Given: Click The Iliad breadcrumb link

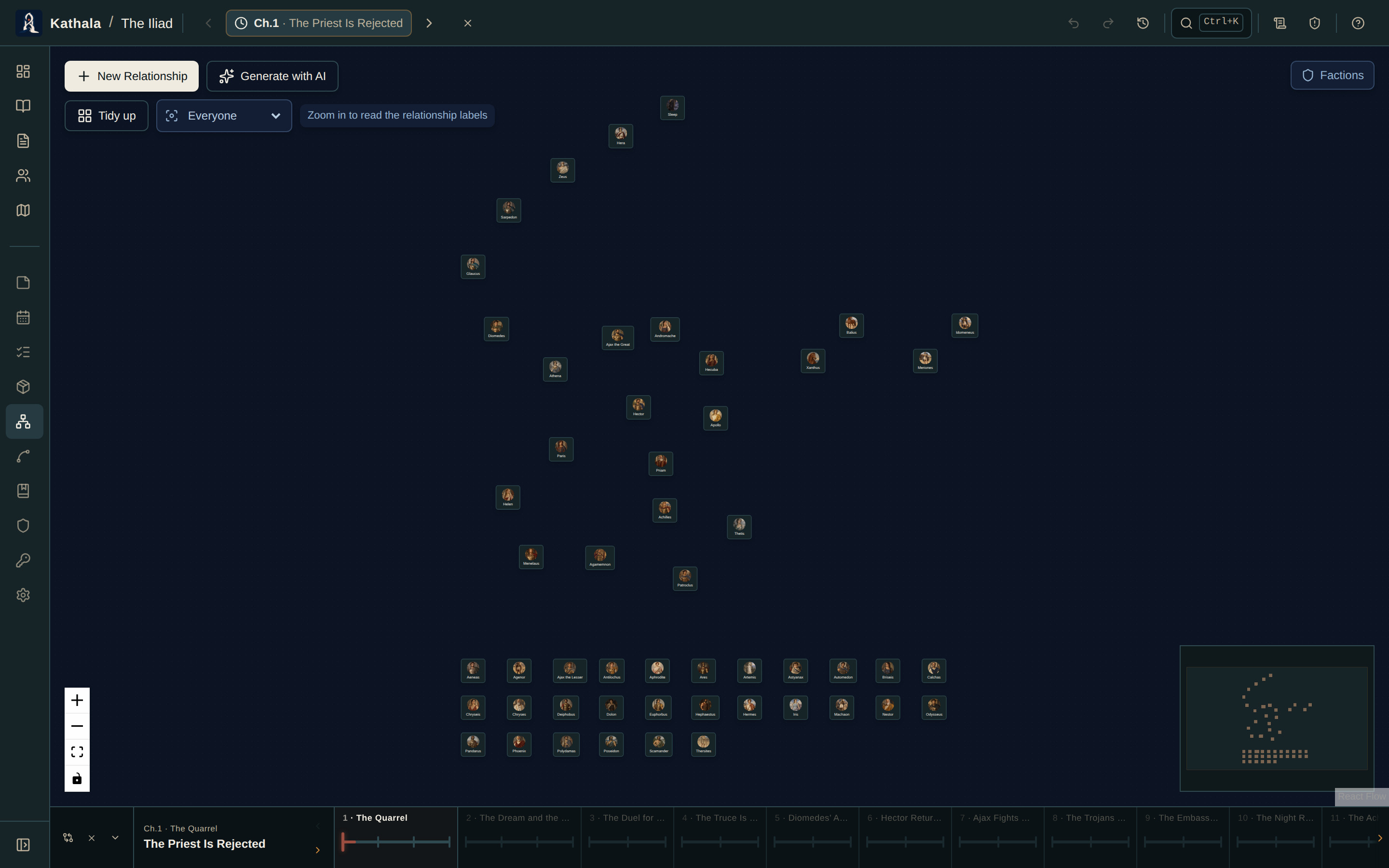Looking at the screenshot, I should 147,23.
